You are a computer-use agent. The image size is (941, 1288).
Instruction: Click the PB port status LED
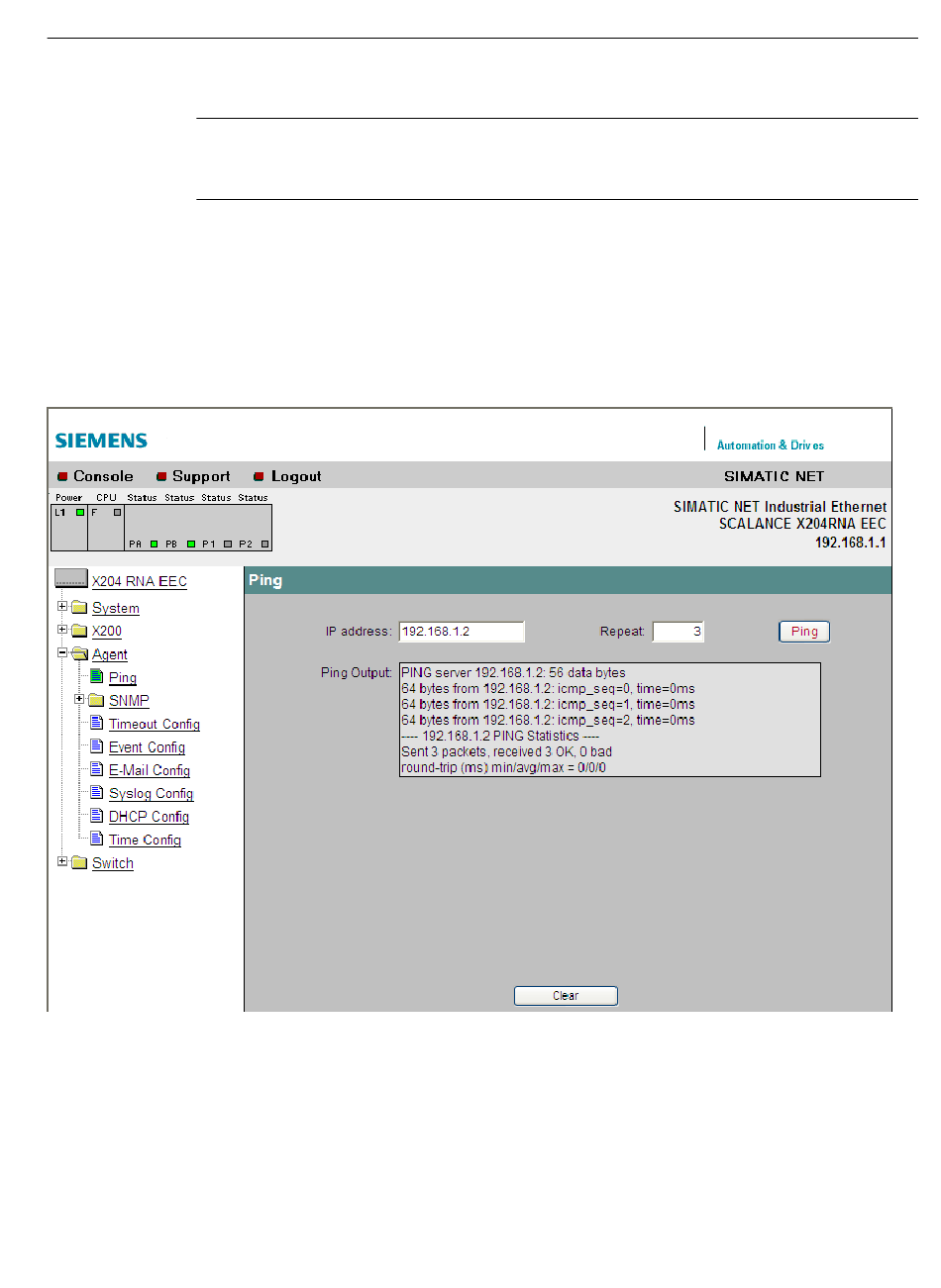(x=191, y=544)
